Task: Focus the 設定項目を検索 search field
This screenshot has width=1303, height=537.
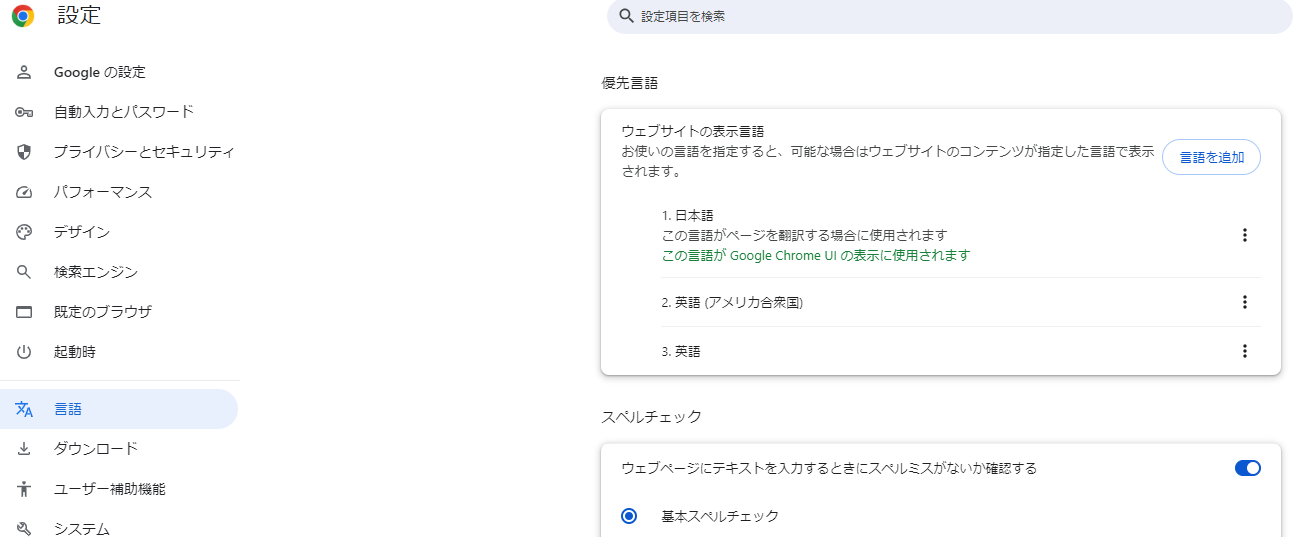Action: click(x=950, y=16)
